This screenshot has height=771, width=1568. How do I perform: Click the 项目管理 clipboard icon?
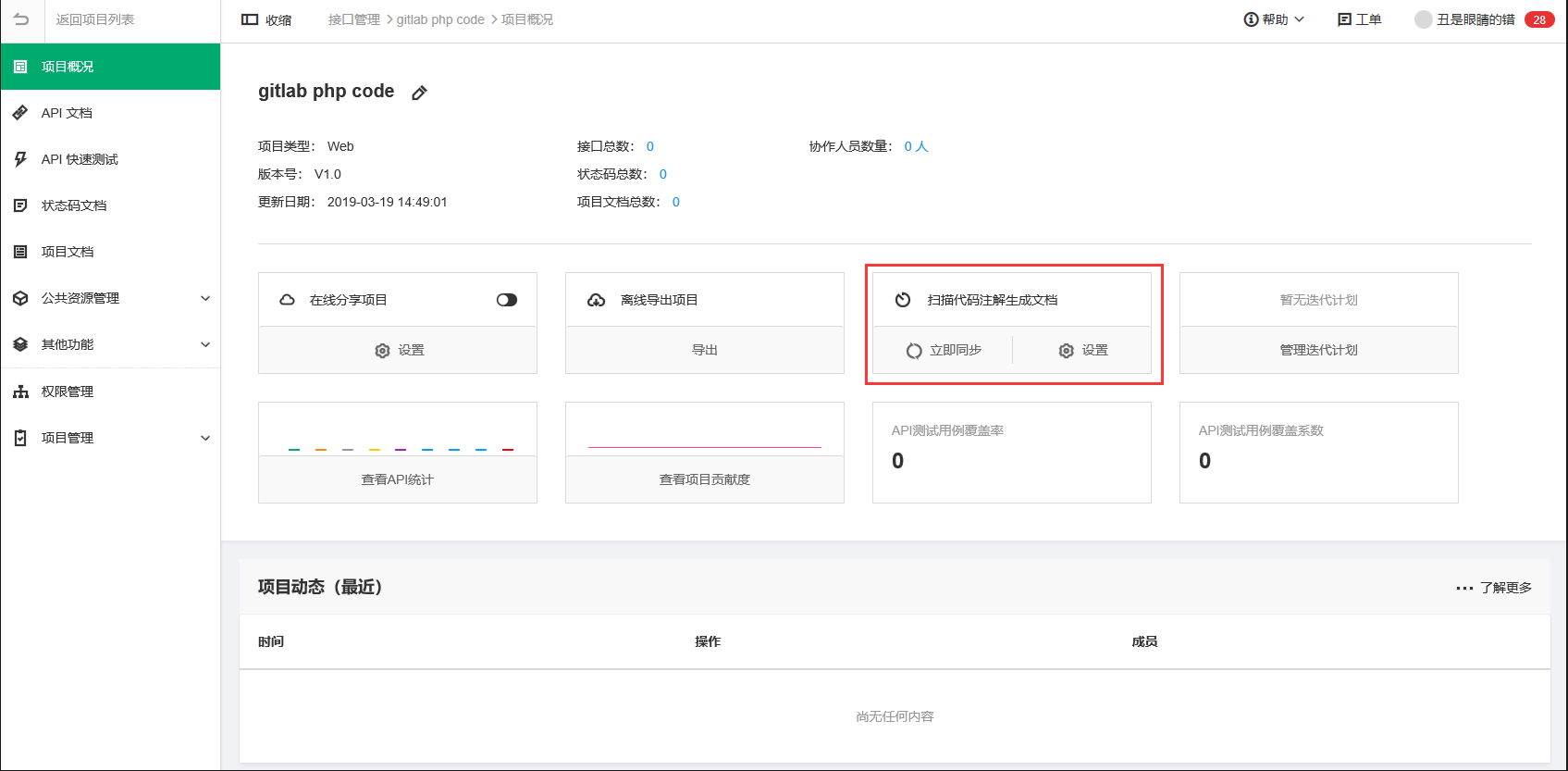tap(20, 438)
